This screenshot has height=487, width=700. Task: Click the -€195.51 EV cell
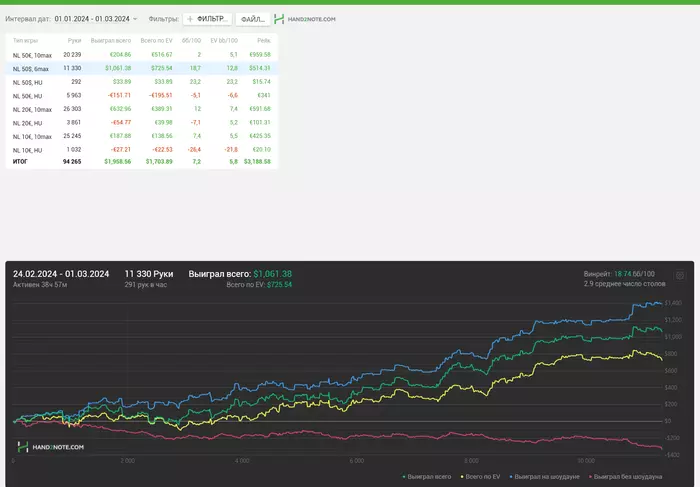click(161, 95)
